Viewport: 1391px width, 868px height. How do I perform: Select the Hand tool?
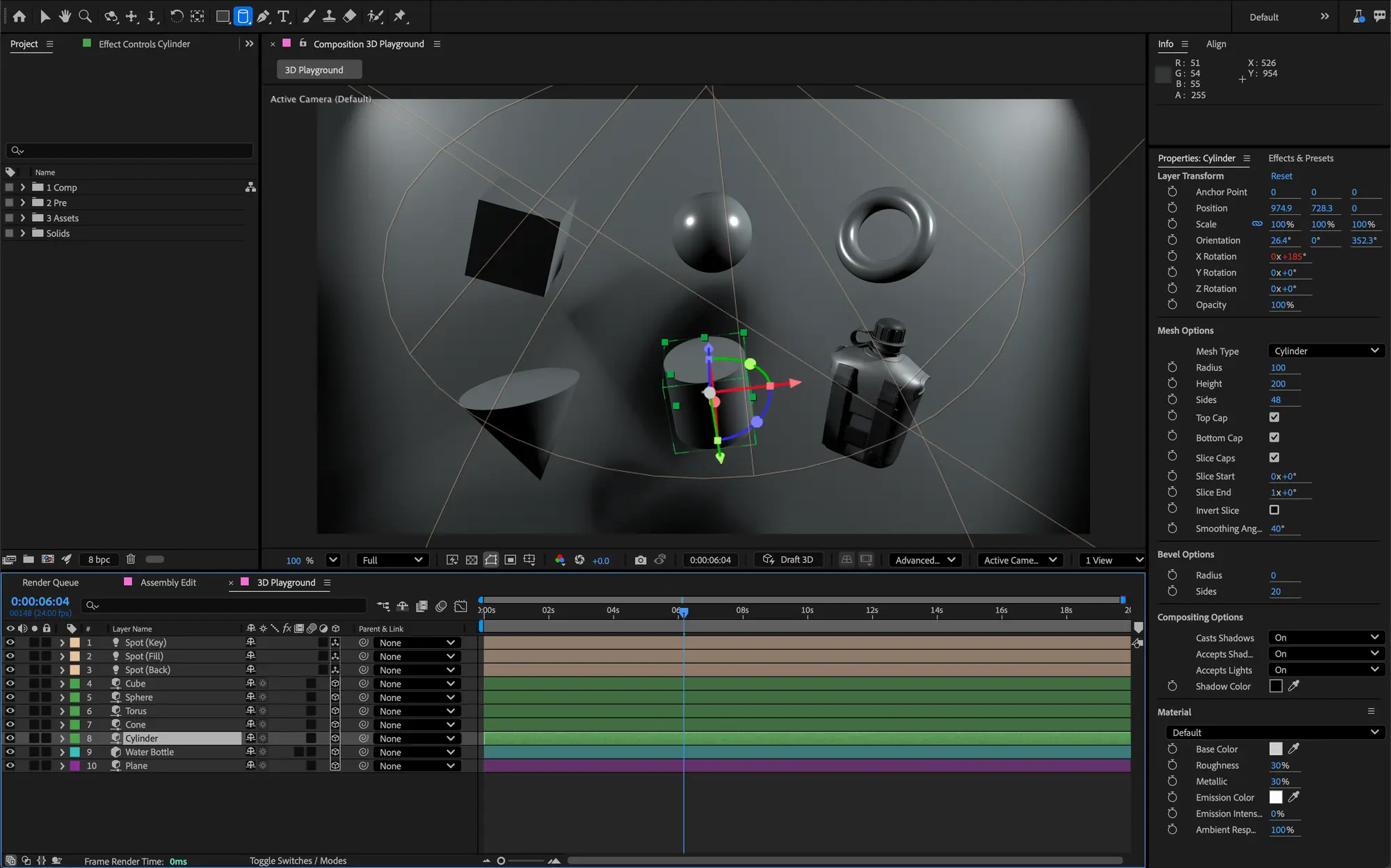click(x=65, y=16)
